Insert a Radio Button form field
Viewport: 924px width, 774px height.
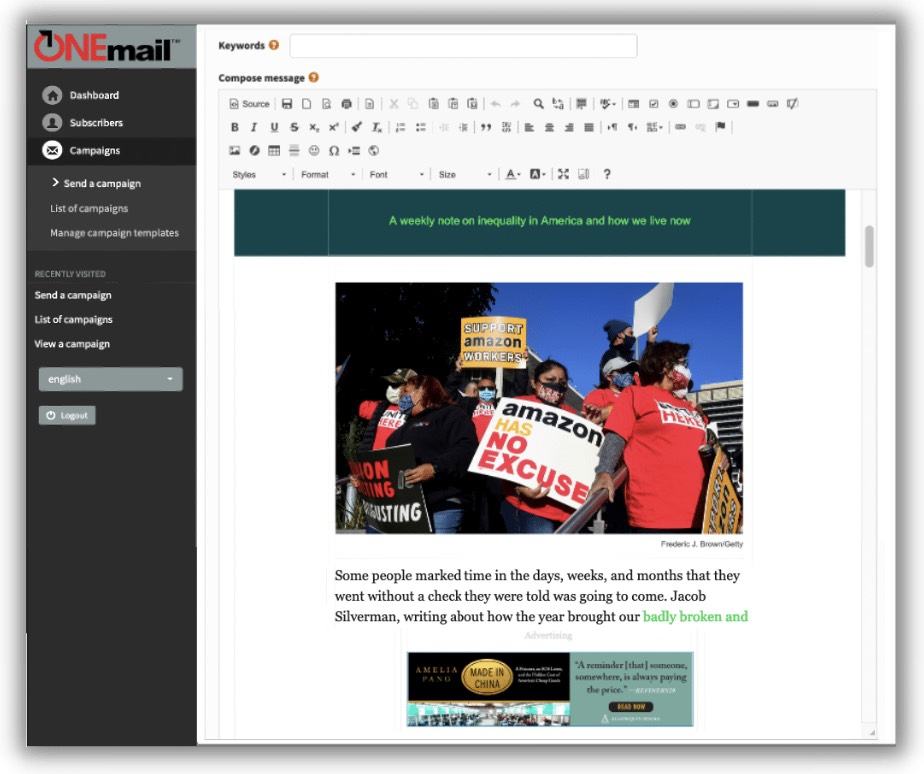(x=673, y=104)
